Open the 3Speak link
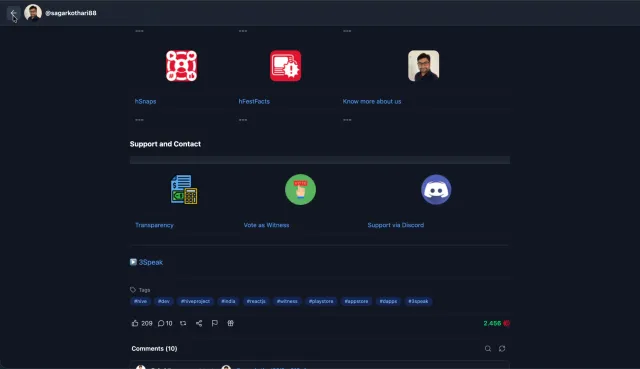 [151, 262]
